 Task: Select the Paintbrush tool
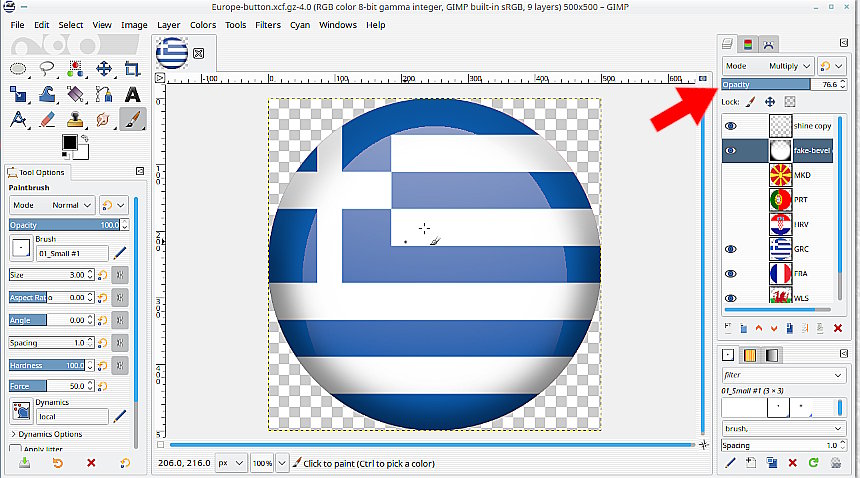pos(132,119)
